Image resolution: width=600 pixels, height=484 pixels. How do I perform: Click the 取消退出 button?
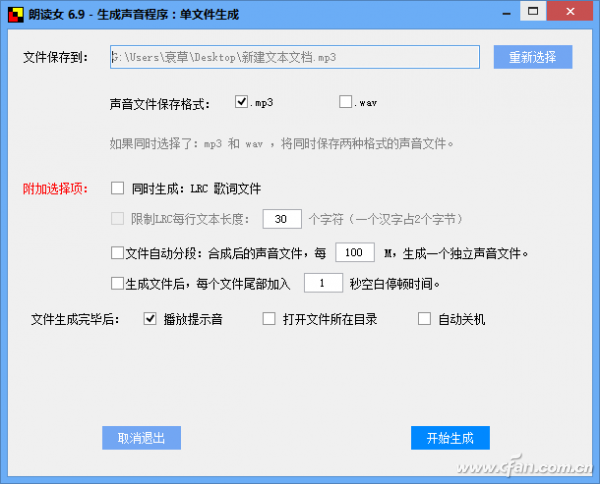click(x=142, y=438)
